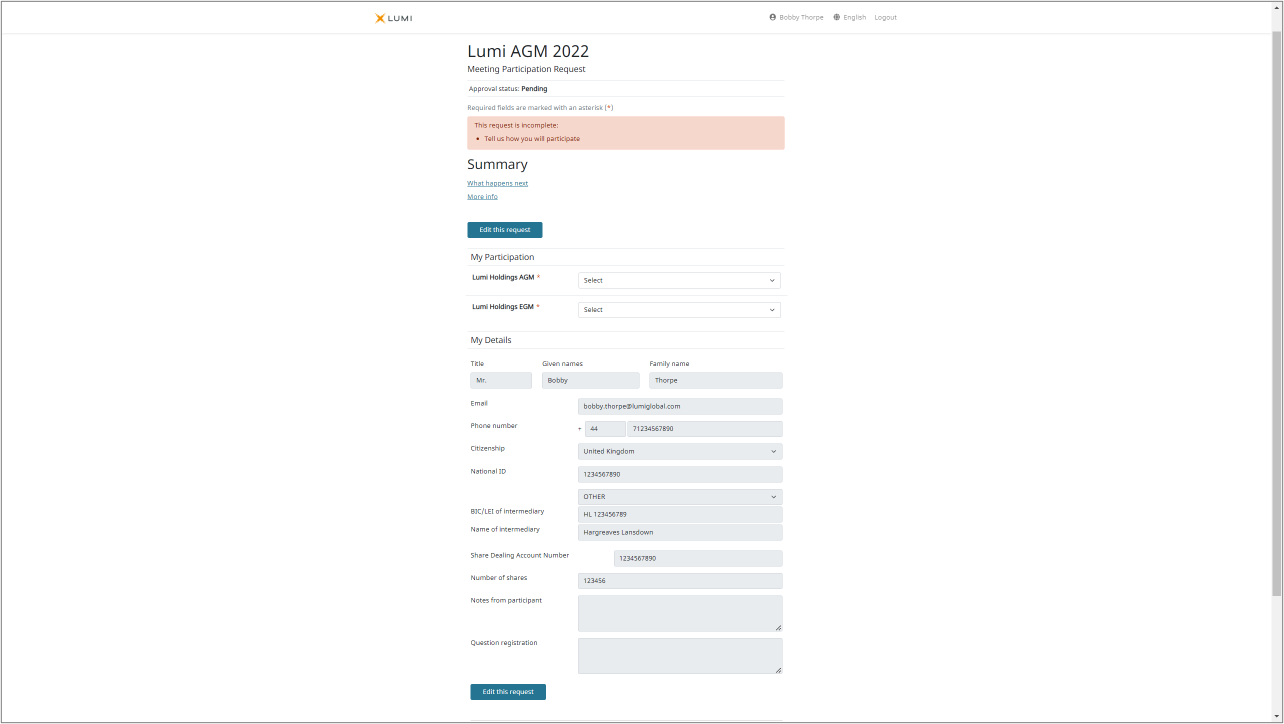This screenshot has width=1284, height=724.
Task: Click the Name of intermediary field
Action: pos(680,533)
